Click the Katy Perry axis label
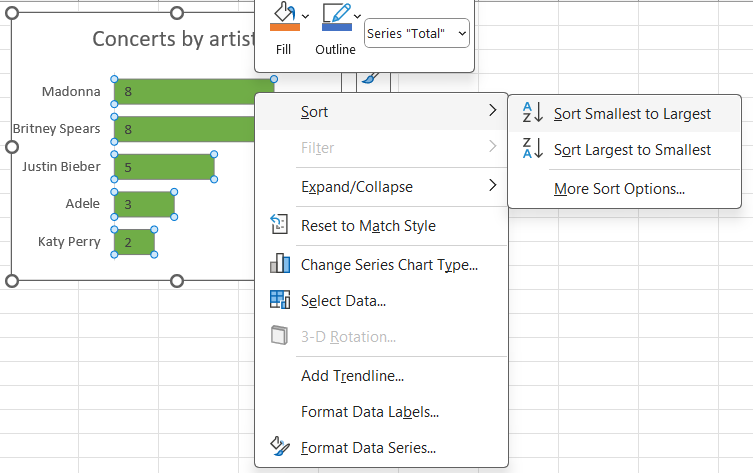 (x=69, y=241)
